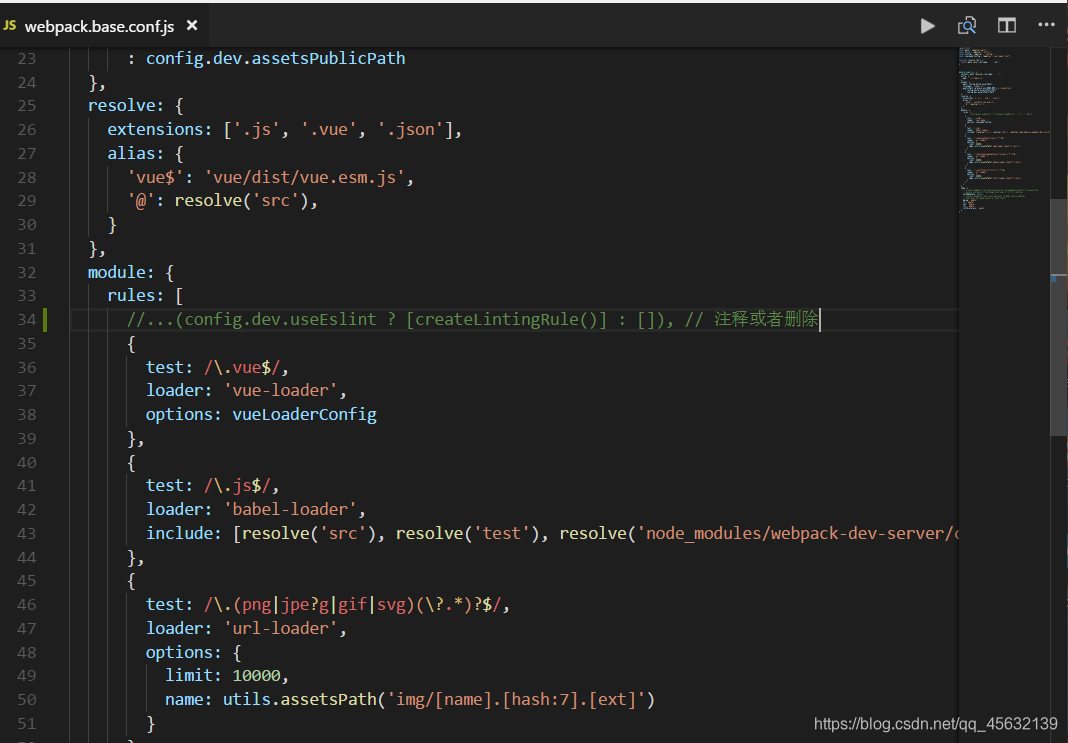
Task: Click 'module: {' on line 32
Action: (x=131, y=272)
